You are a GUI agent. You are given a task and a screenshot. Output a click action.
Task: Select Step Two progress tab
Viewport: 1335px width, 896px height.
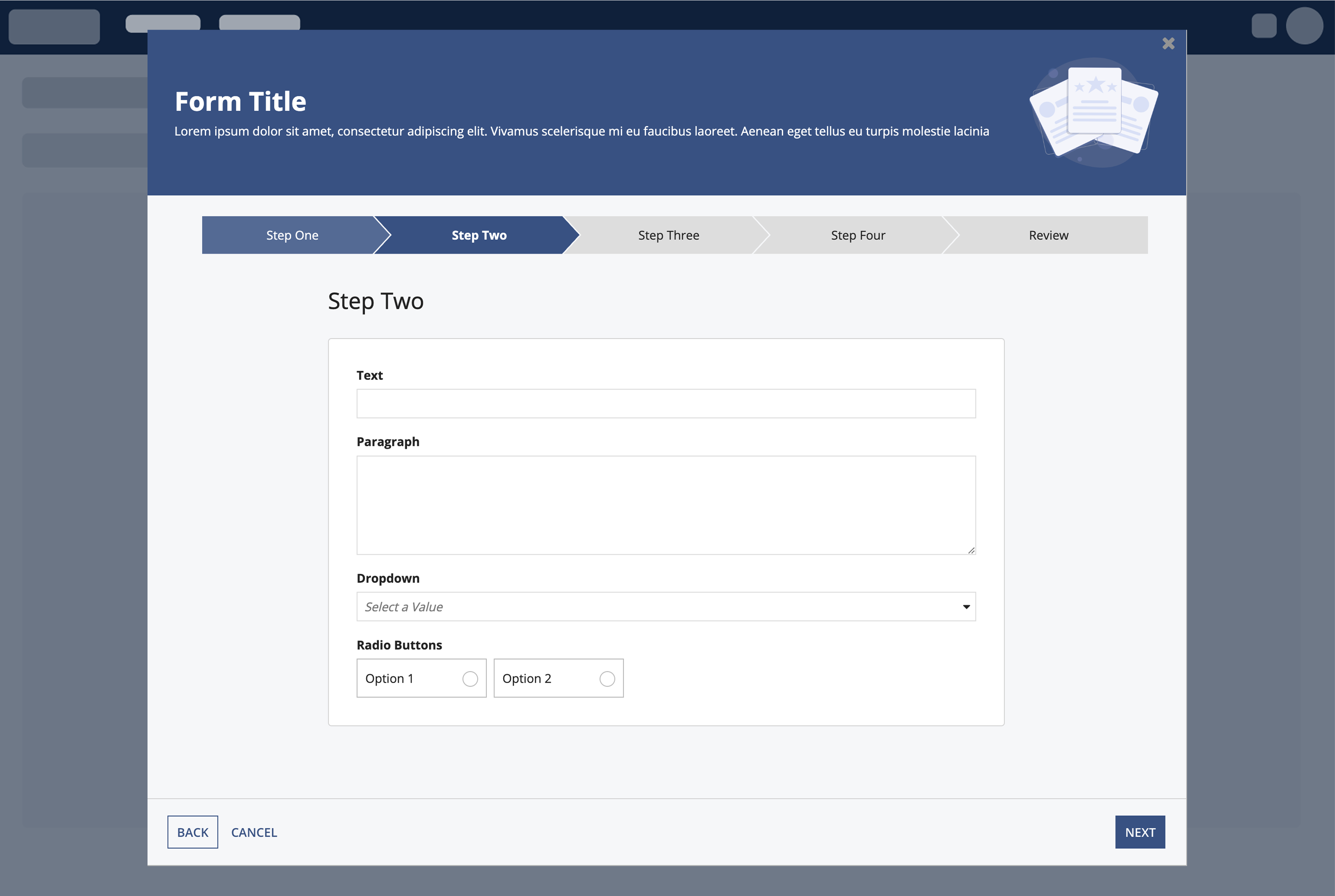[x=479, y=235]
